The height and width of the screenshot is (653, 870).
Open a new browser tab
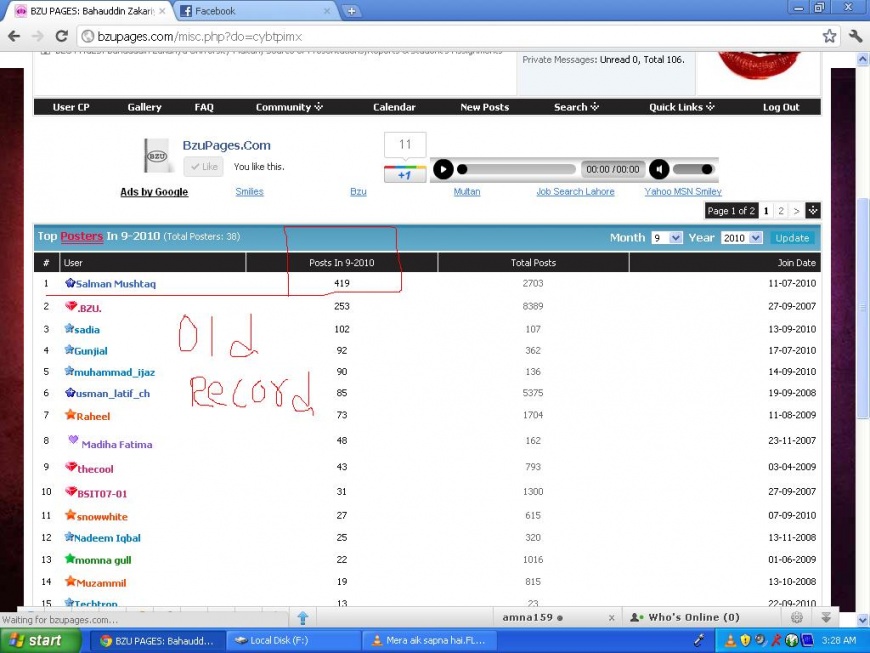tap(351, 11)
